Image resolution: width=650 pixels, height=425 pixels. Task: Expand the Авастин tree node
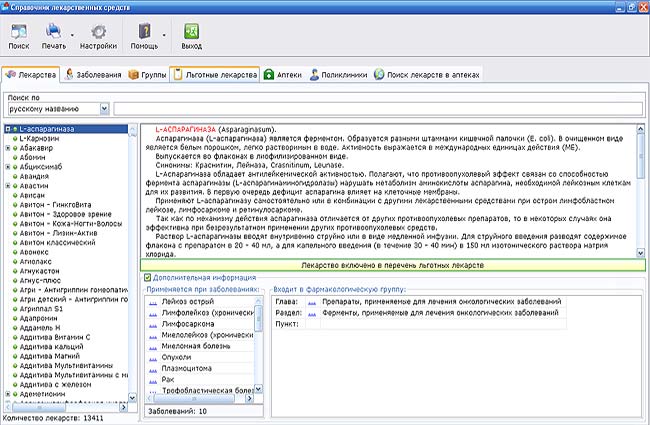(x=7, y=186)
